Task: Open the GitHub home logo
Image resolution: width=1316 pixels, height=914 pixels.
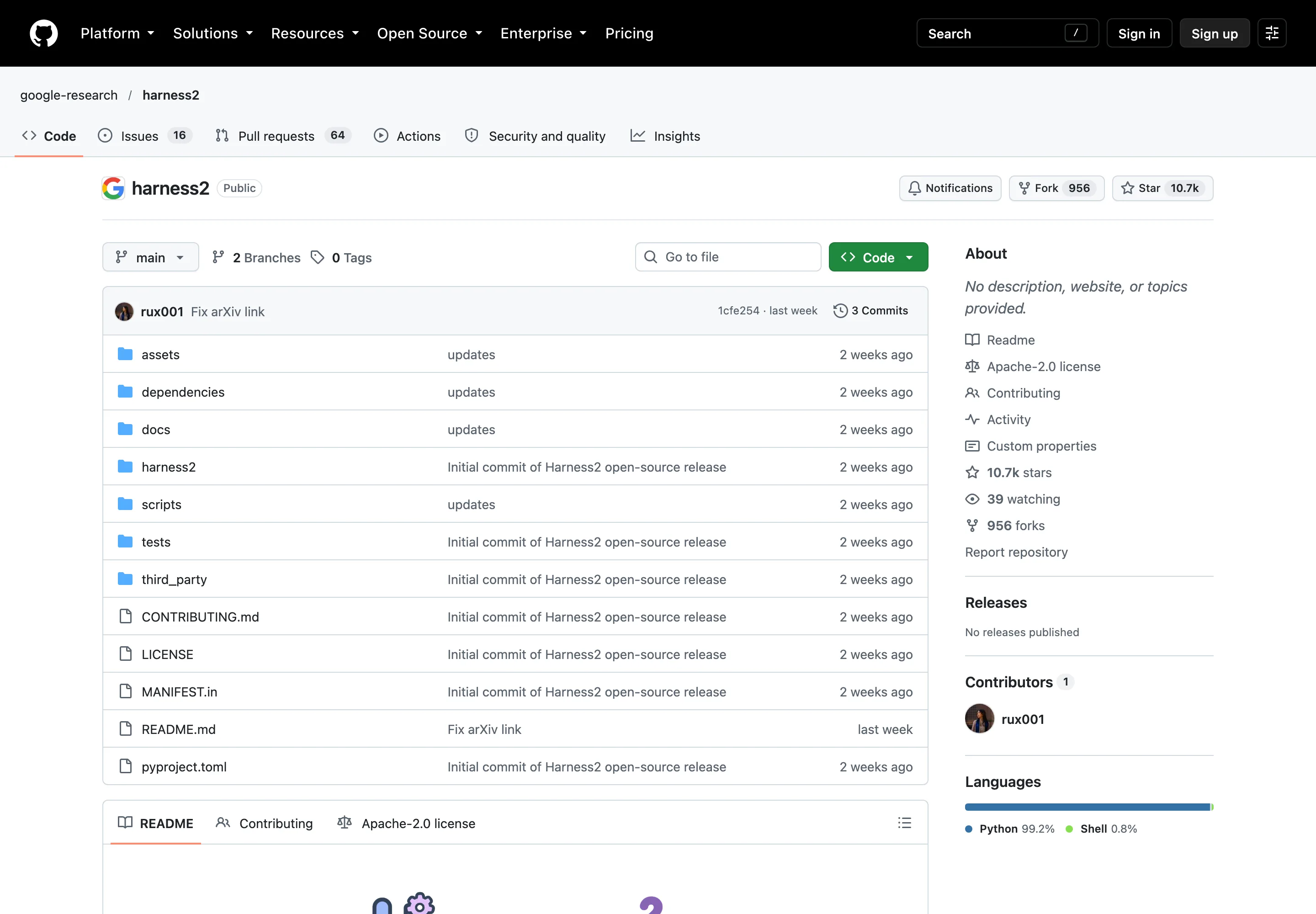Action: (x=43, y=33)
